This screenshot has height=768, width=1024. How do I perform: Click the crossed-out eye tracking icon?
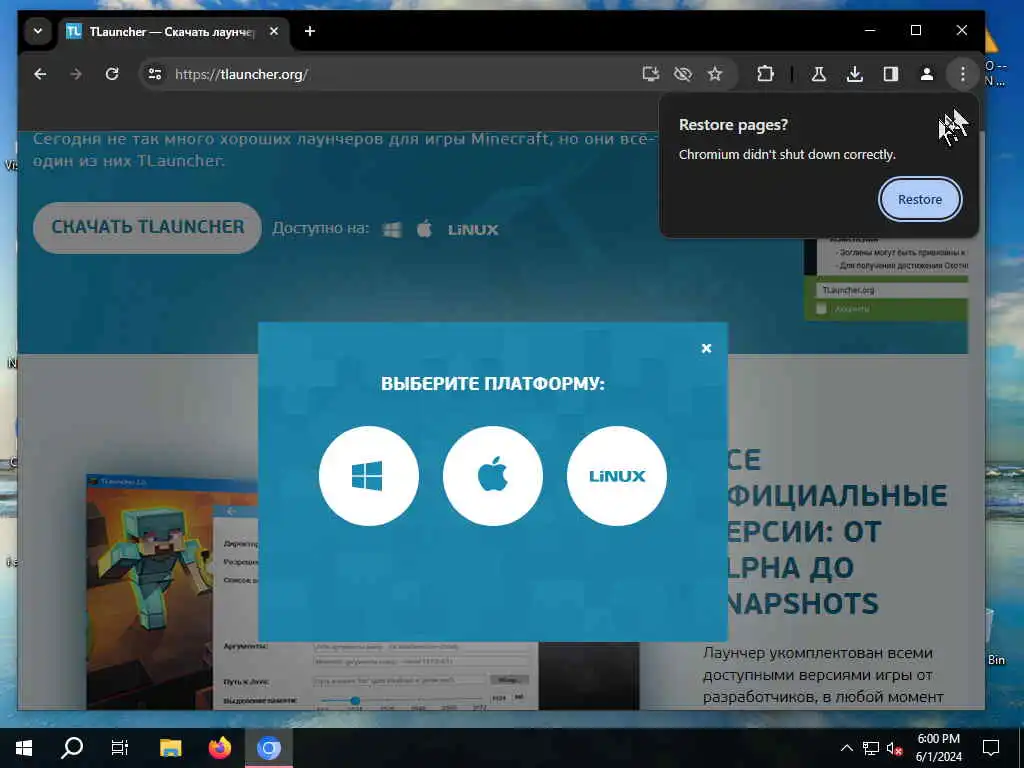click(x=682, y=74)
